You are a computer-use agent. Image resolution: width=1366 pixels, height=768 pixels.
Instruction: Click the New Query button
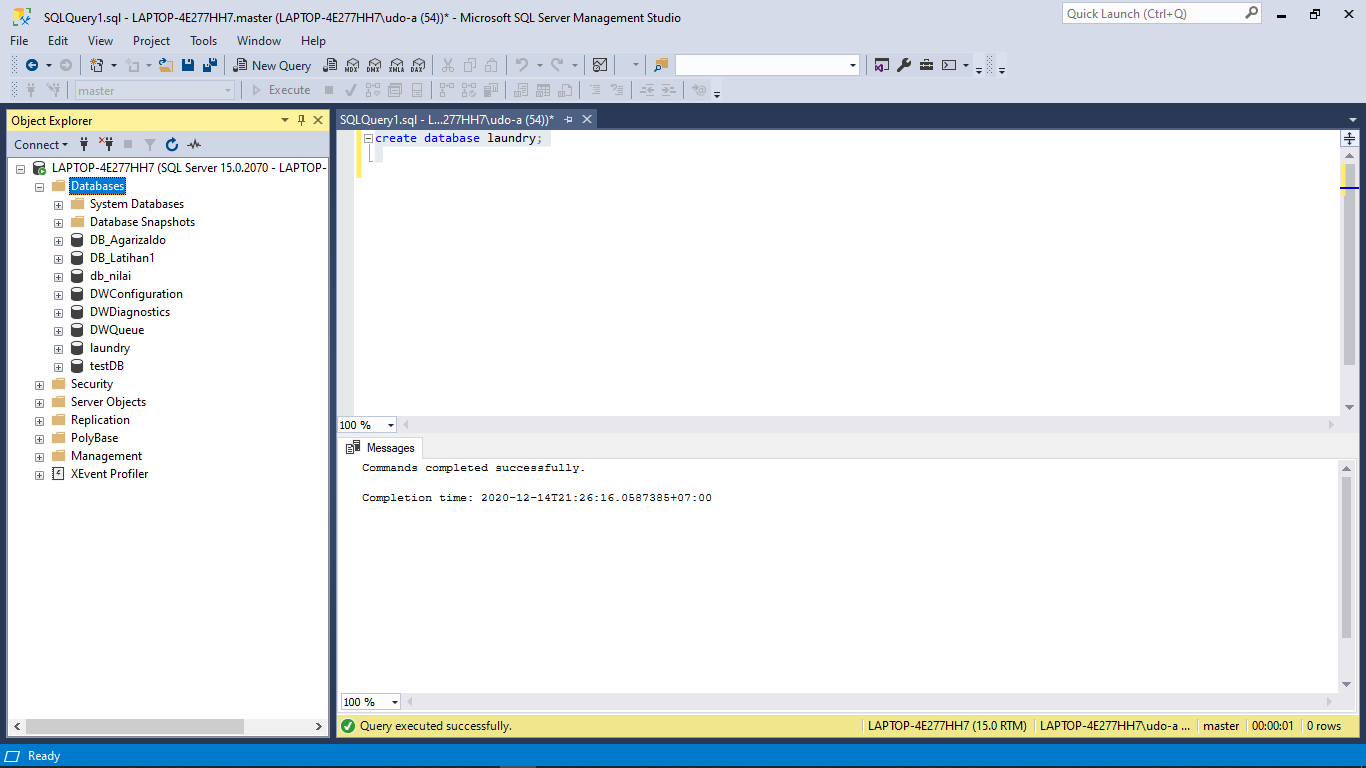point(272,65)
